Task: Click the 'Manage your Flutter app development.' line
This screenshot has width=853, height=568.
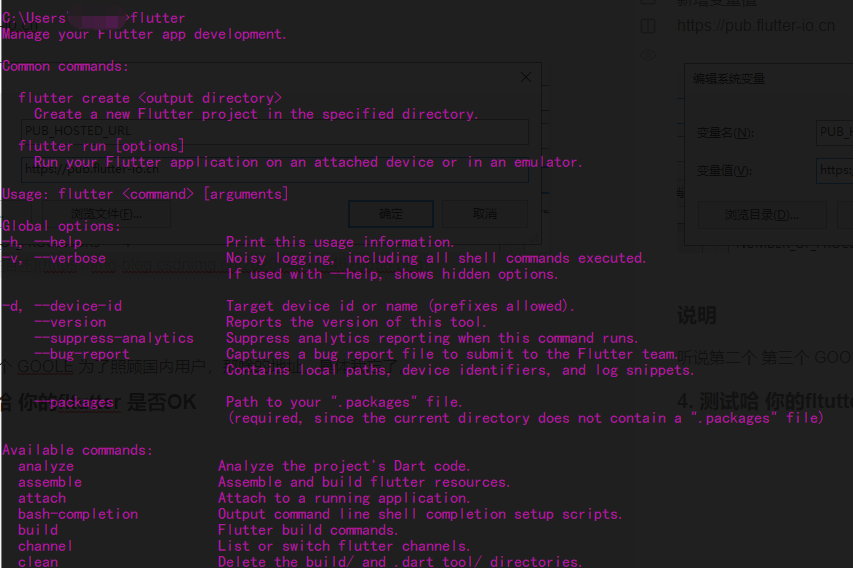Action: click(x=144, y=34)
